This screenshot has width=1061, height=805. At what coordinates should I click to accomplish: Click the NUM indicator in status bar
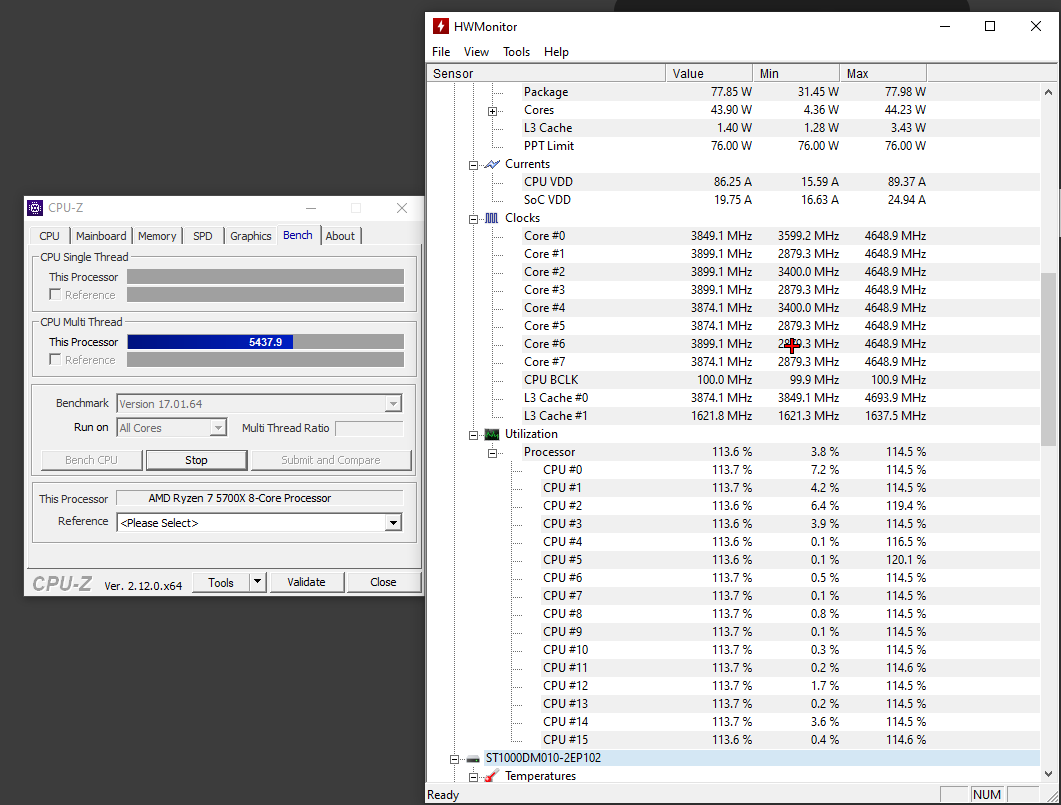pyautogui.click(x=987, y=795)
